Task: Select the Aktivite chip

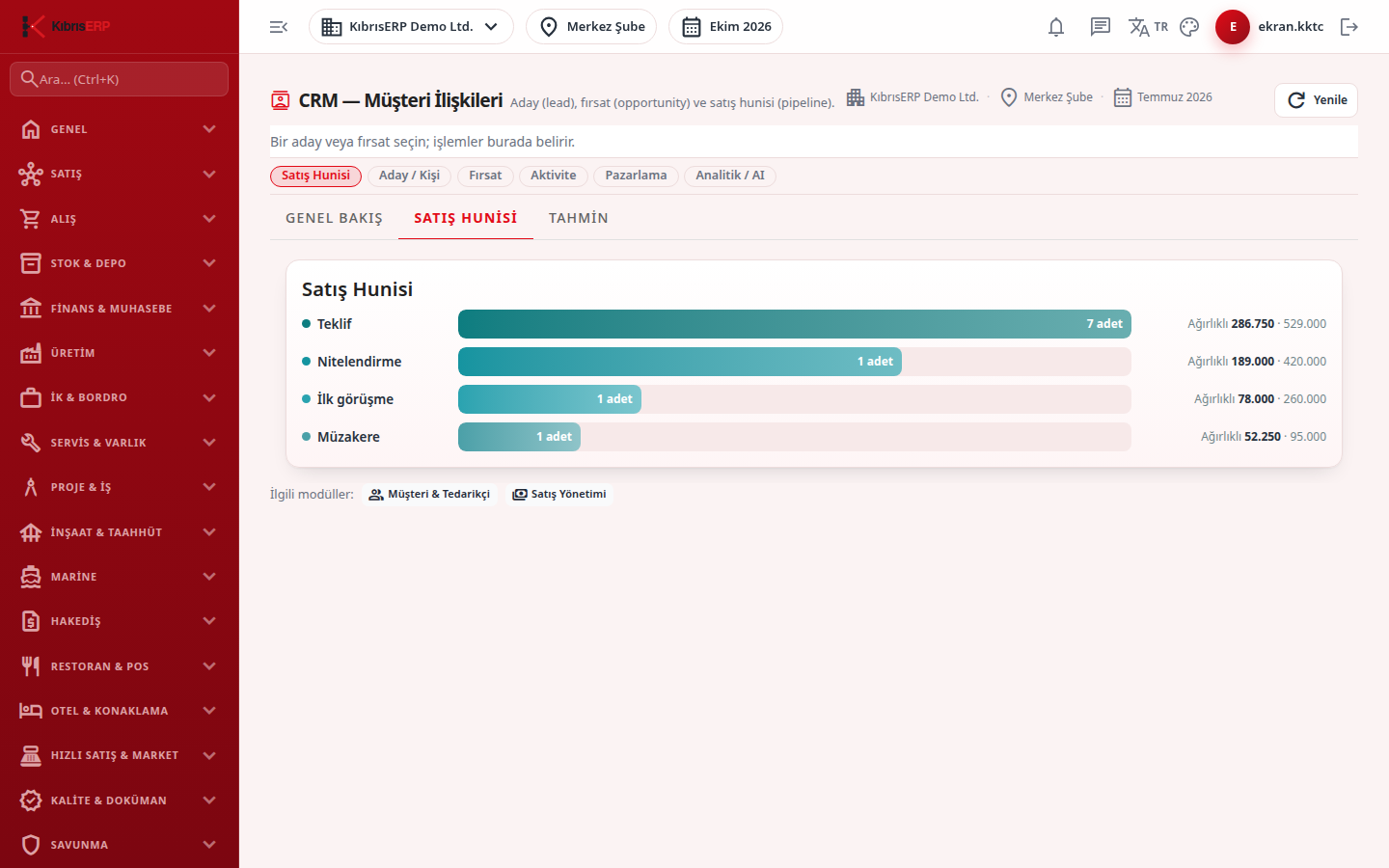Action: [x=554, y=176]
